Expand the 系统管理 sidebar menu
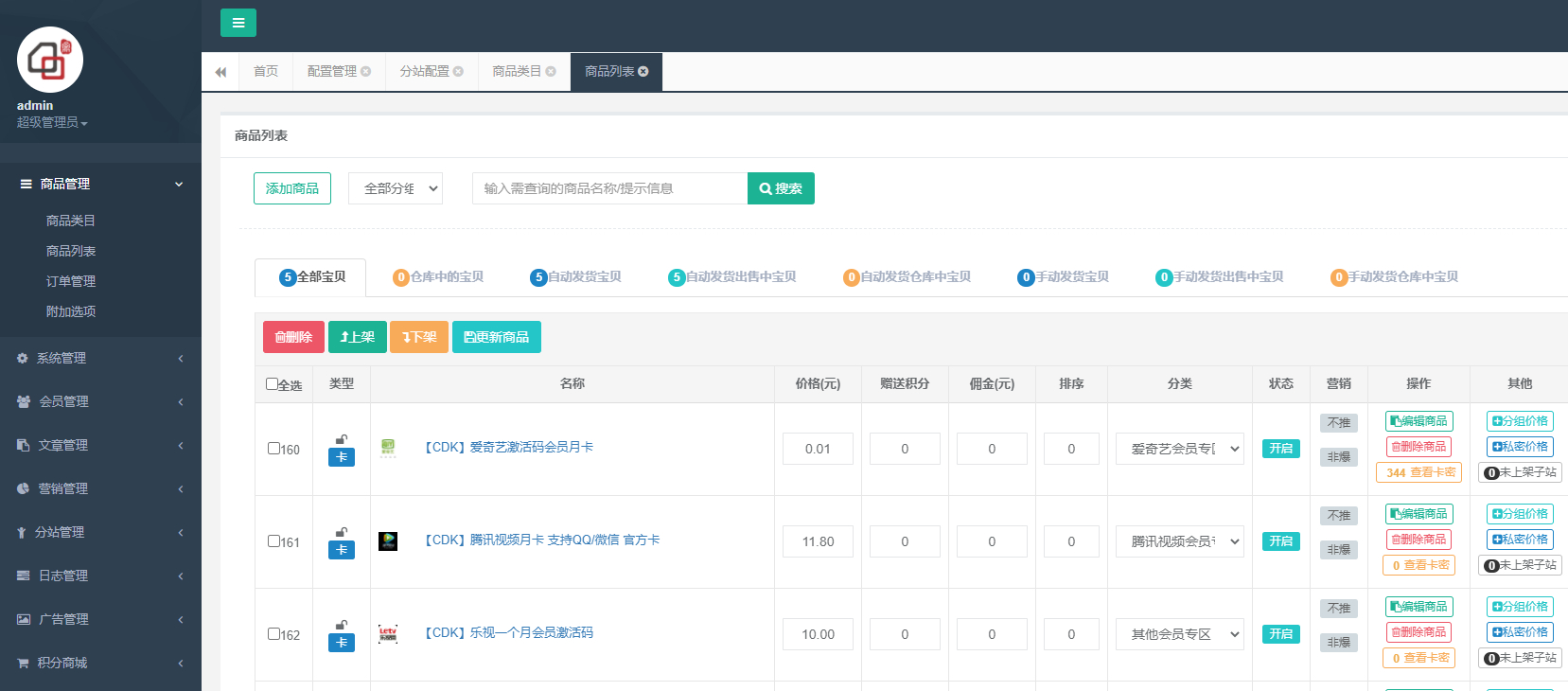1568x691 pixels. 100,358
